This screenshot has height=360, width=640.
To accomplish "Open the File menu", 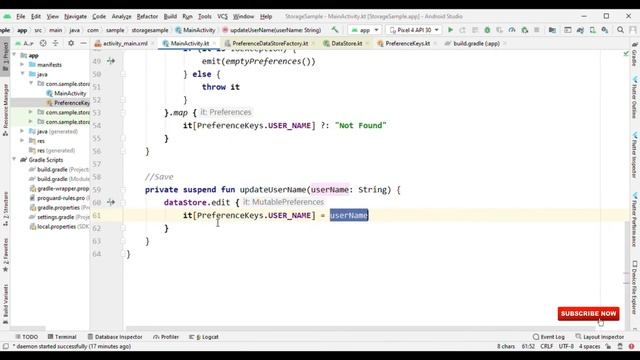I will click(x=20, y=16).
